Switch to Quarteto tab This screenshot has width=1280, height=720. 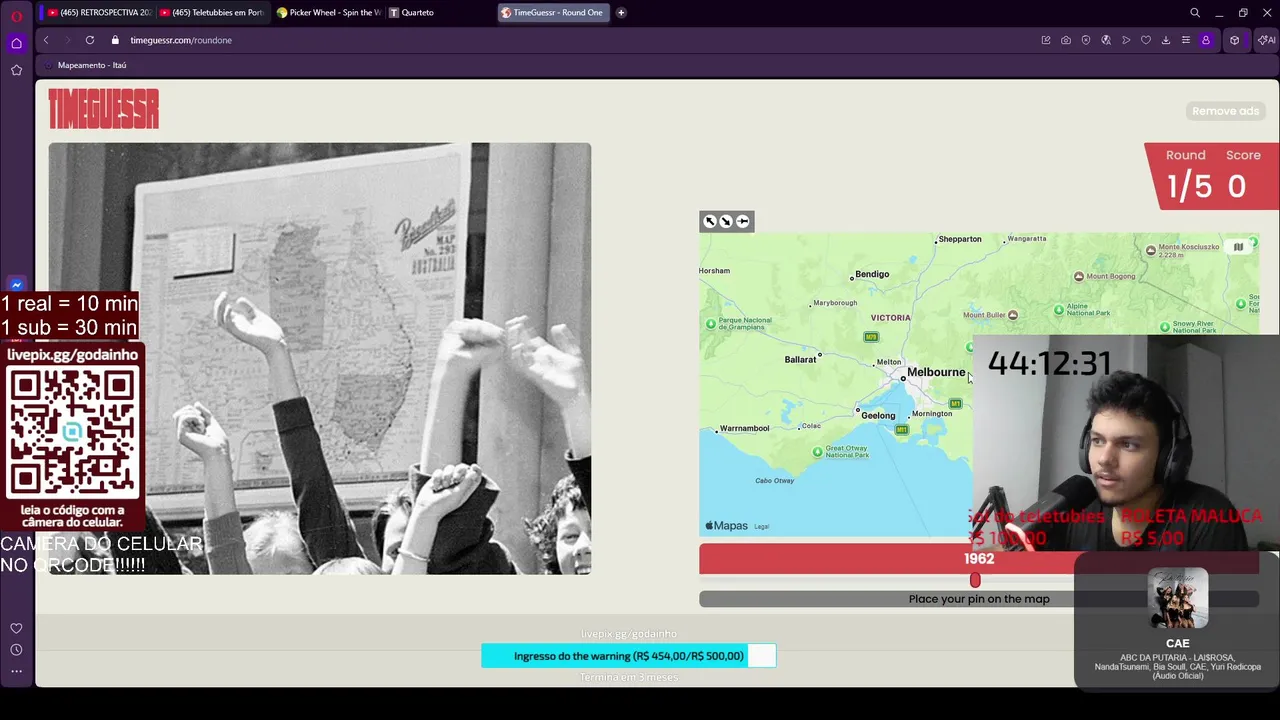point(440,13)
